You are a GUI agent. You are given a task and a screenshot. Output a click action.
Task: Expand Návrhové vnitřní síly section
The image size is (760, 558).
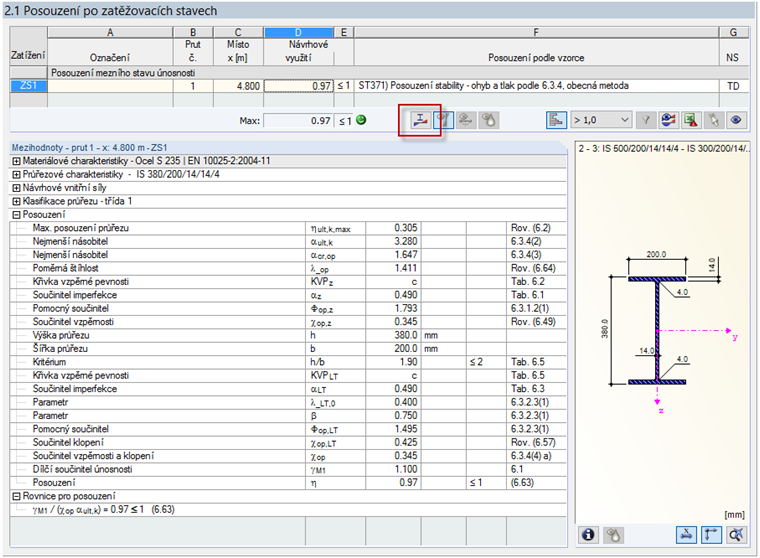tap(16, 188)
